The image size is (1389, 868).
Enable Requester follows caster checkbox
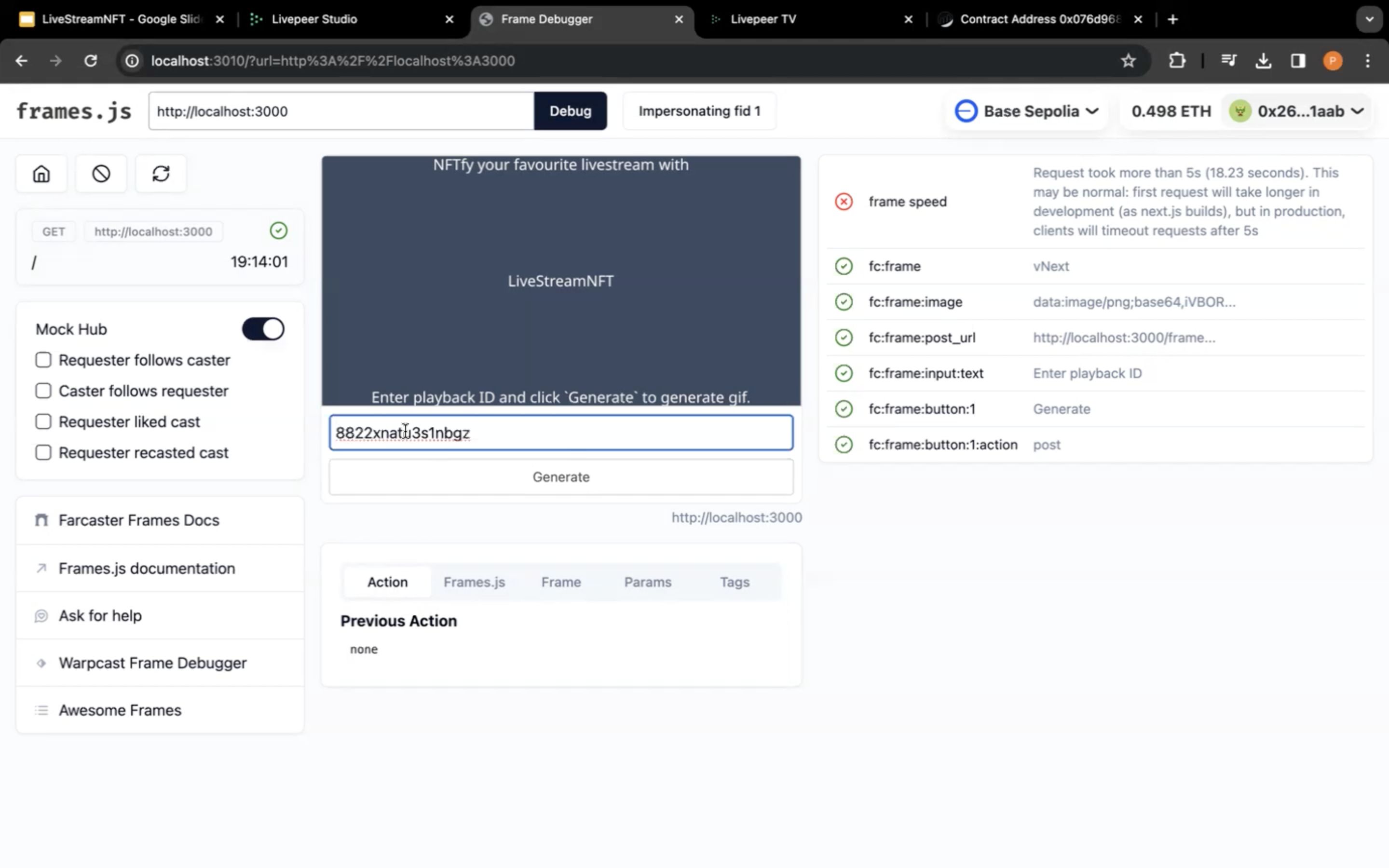43,359
